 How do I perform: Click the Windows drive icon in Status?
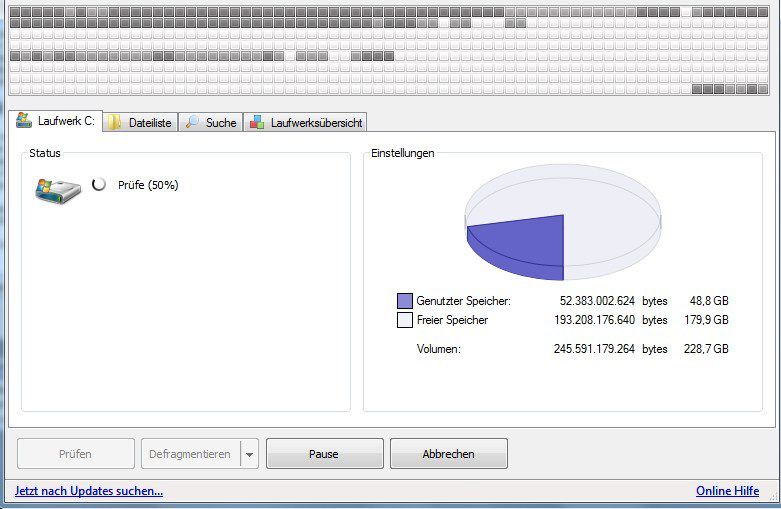(x=58, y=192)
